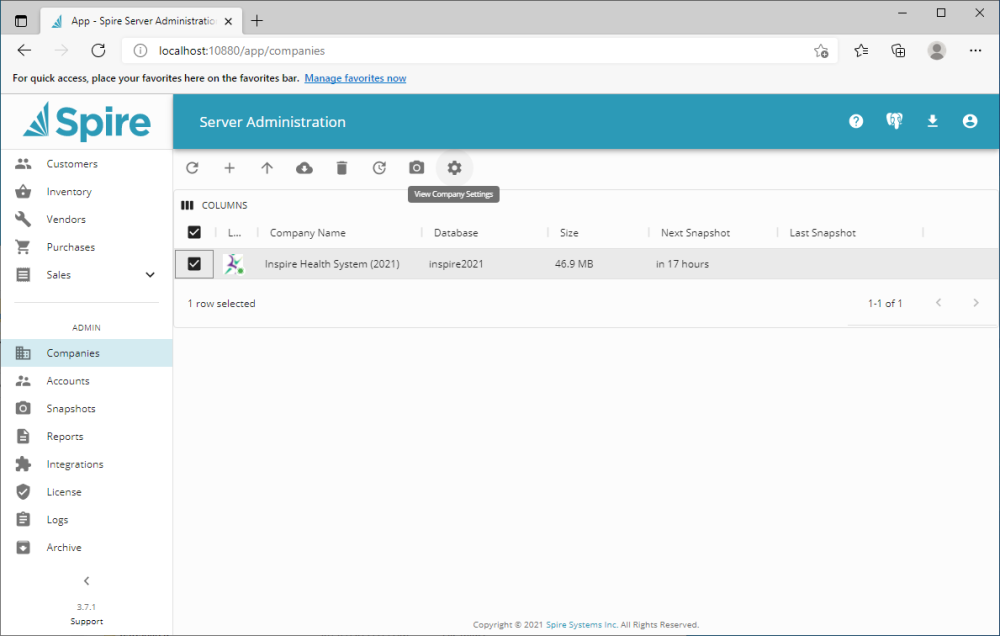The width and height of the screenshot is (1000, 636).
Task: Open License in admin sidebar
Action: (x=86, y=492)
